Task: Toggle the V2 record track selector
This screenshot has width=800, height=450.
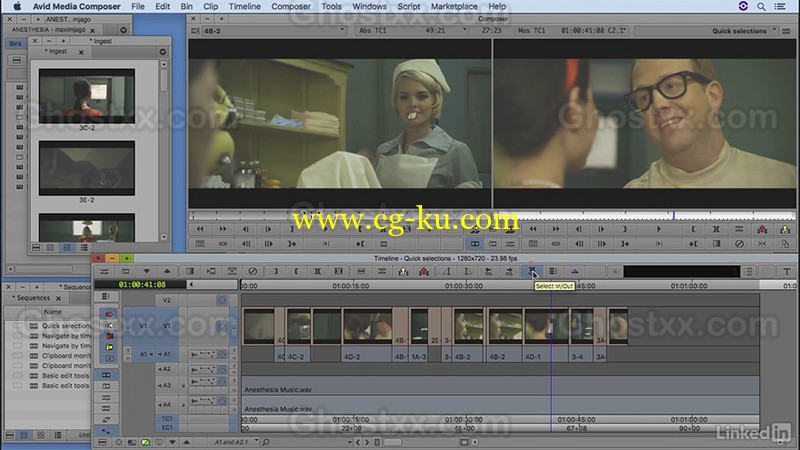Action: (x=166, y=300)
